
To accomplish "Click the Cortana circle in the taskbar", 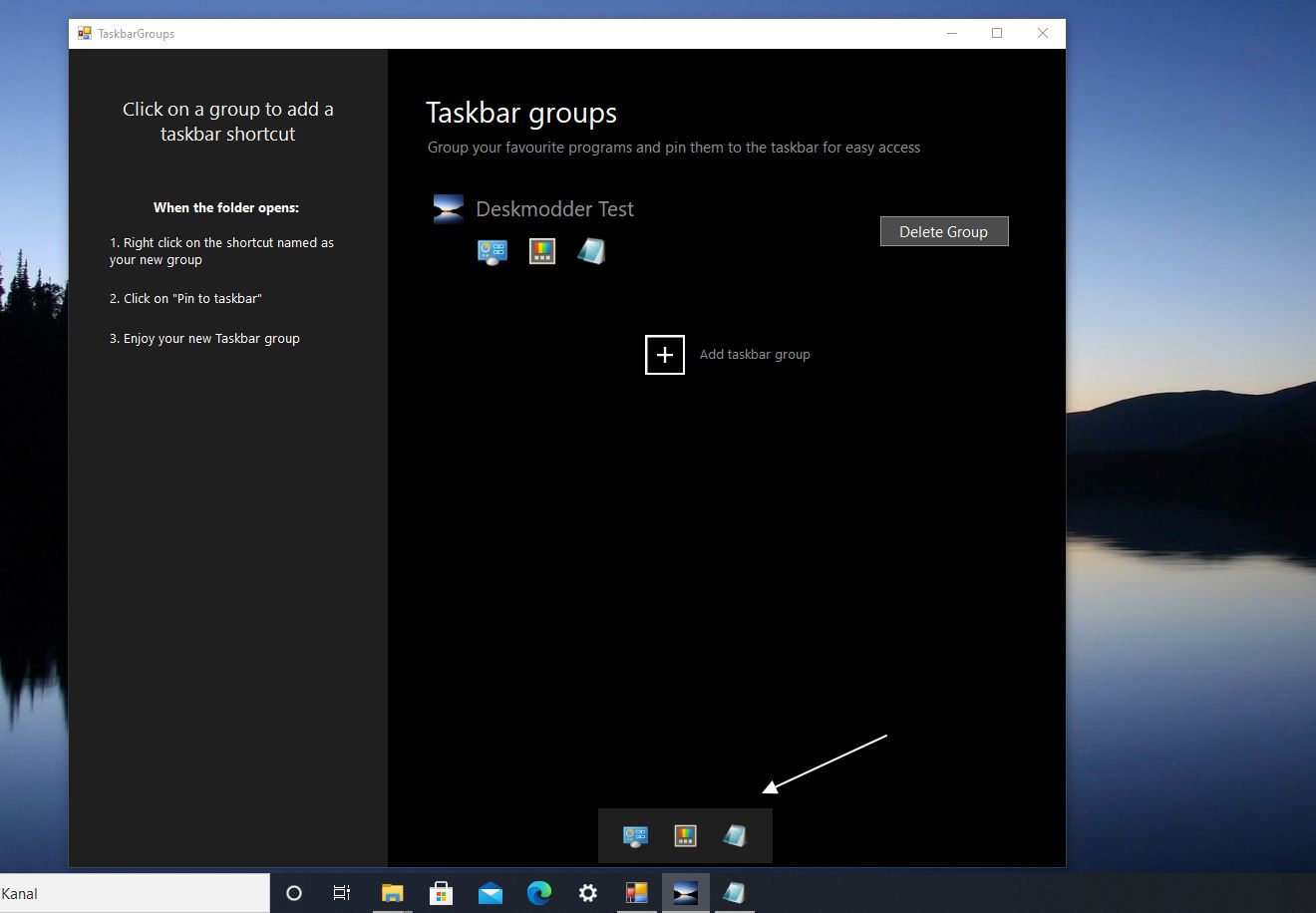I will [294, 893].
